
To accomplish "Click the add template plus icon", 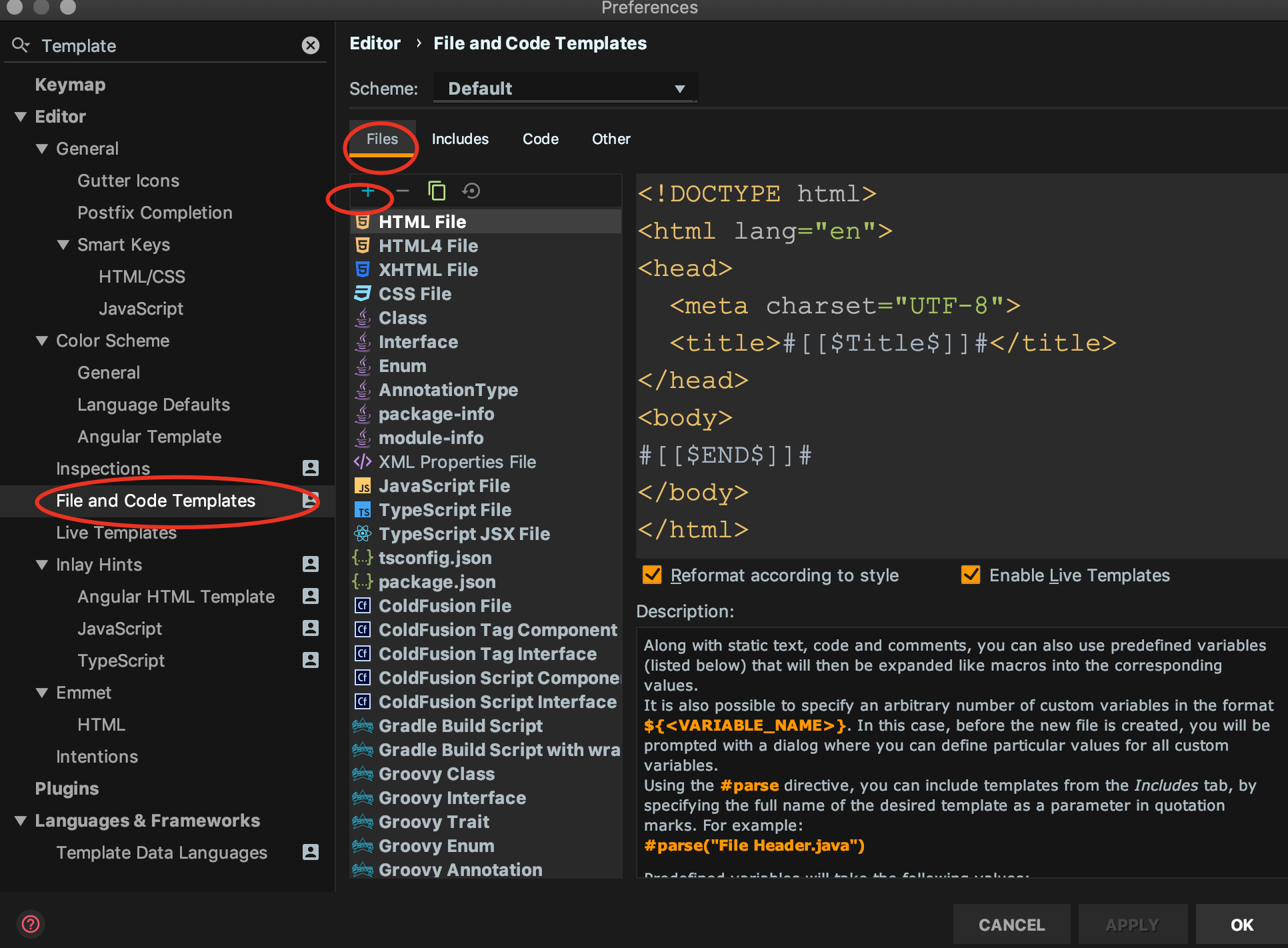I will click(367, 191).
